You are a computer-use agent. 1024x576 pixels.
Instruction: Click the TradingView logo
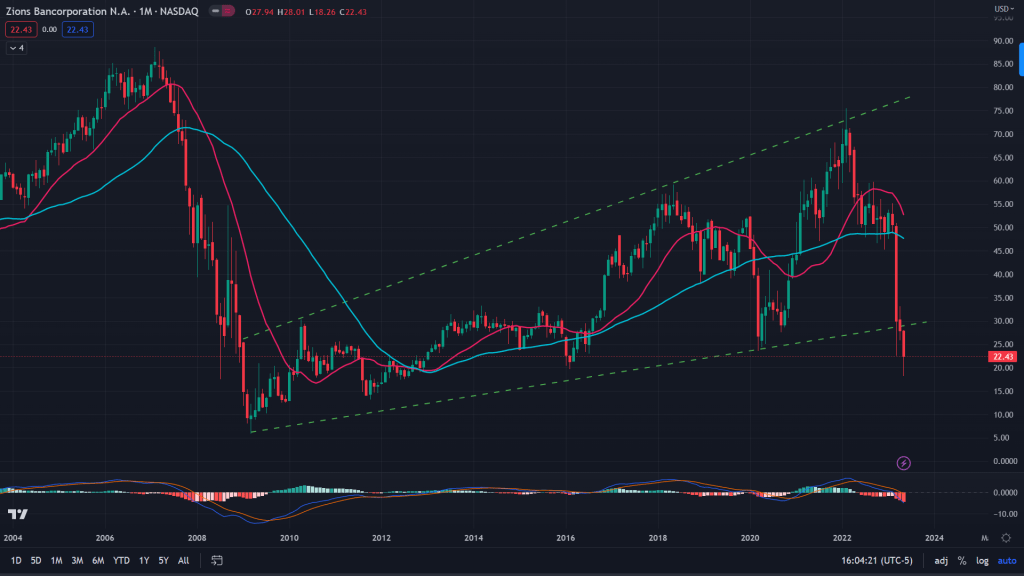pyautogui.click(x=17, y=514)
